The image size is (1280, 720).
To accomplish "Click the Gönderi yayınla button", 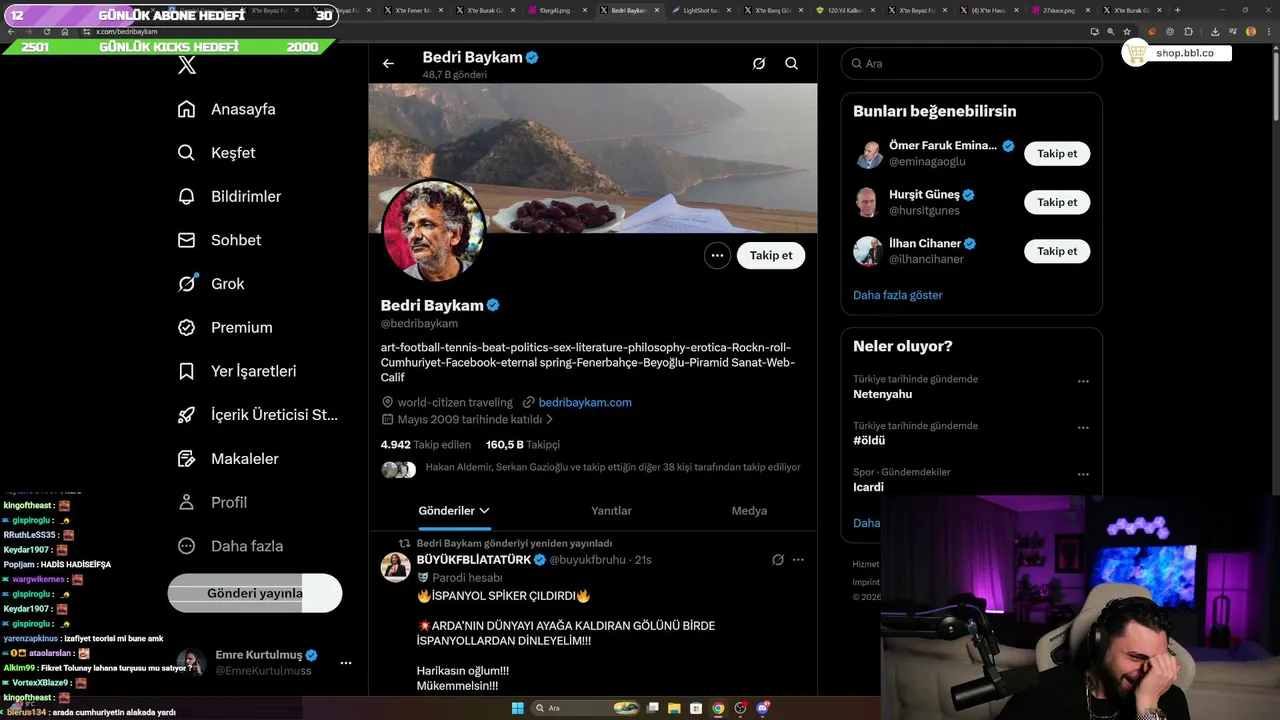I will (x=255, y=593).
